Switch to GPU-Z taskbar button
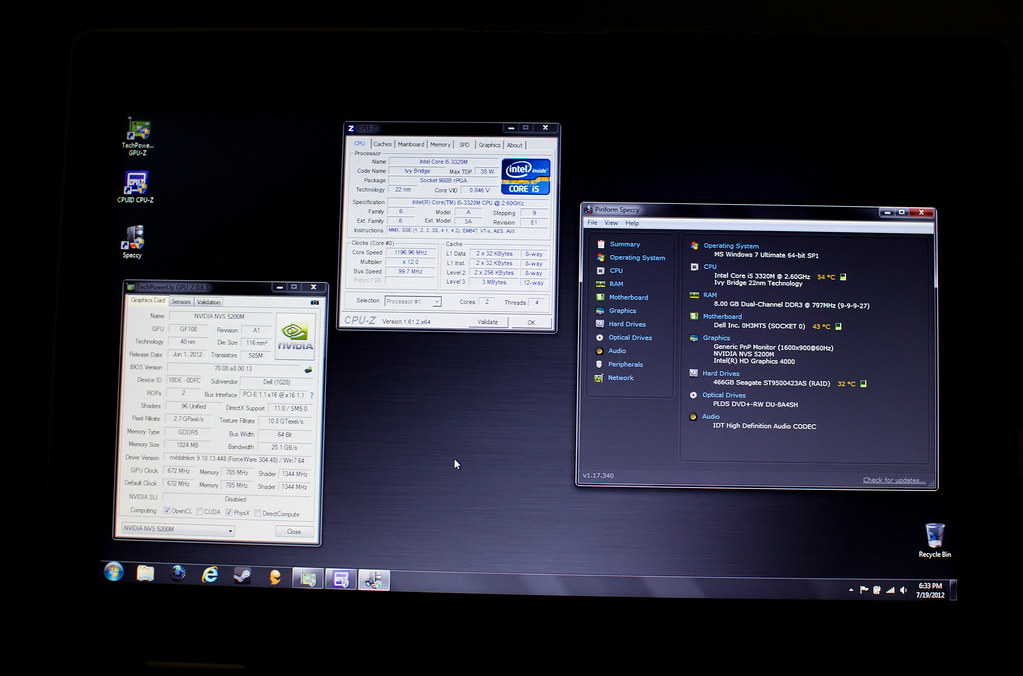The height and width of the screenshot is (676, 1023). pyautogui.click(x=307, y=577)
